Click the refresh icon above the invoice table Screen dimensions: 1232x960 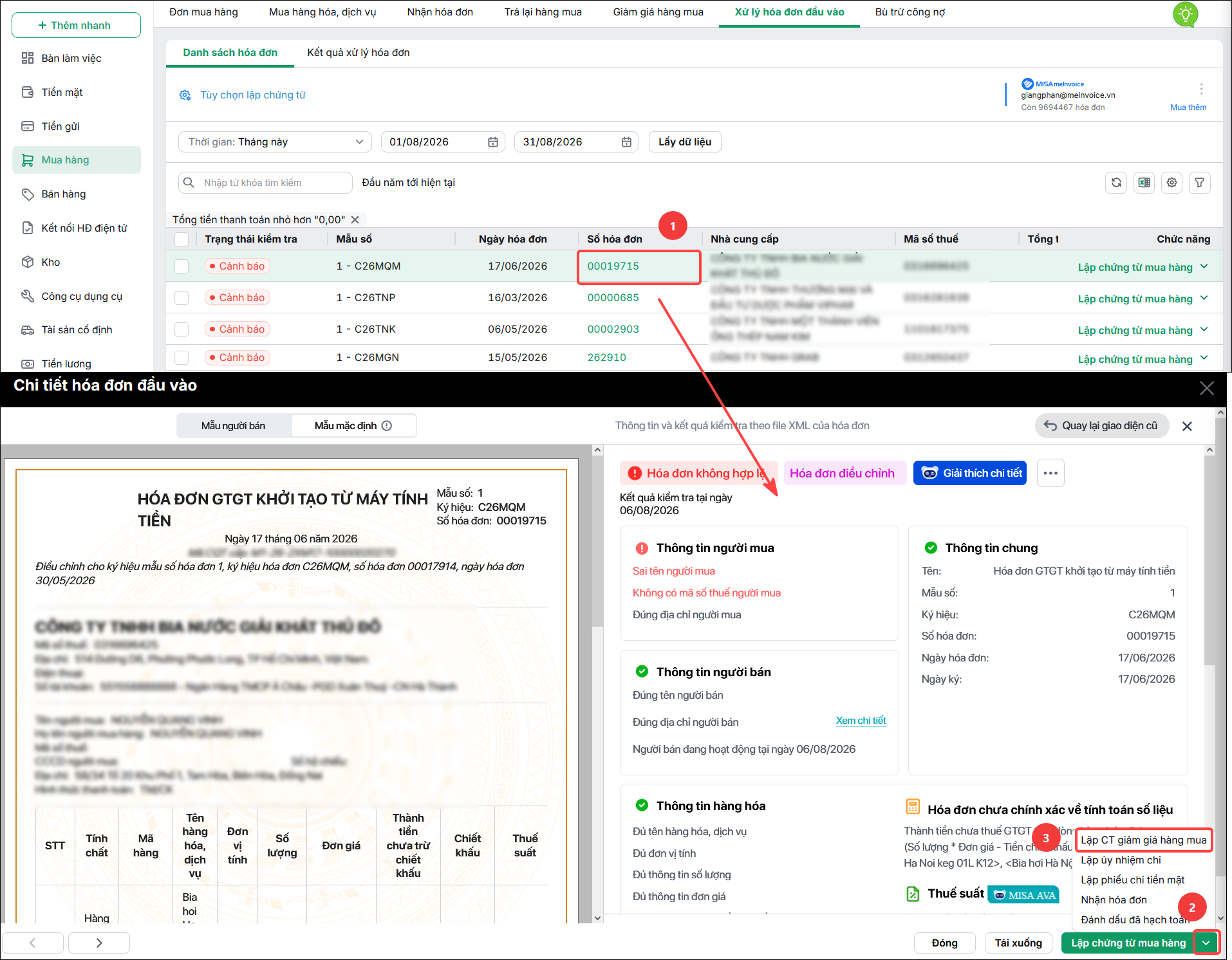tap(1116, 183)
